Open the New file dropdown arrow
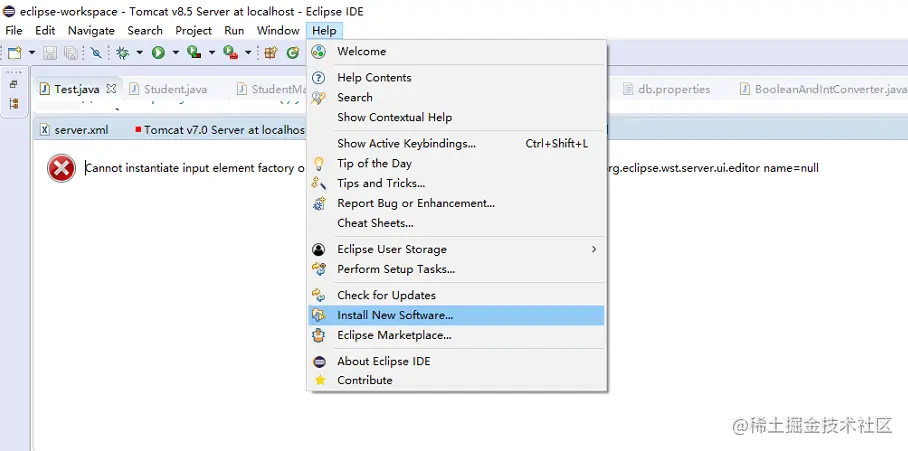908x451 pixels. [32, 53]
